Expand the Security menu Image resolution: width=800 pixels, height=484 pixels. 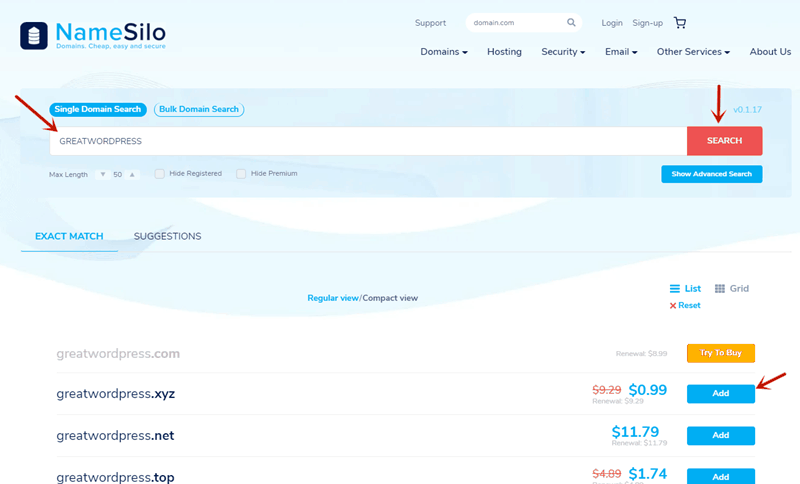coord(563,52)
